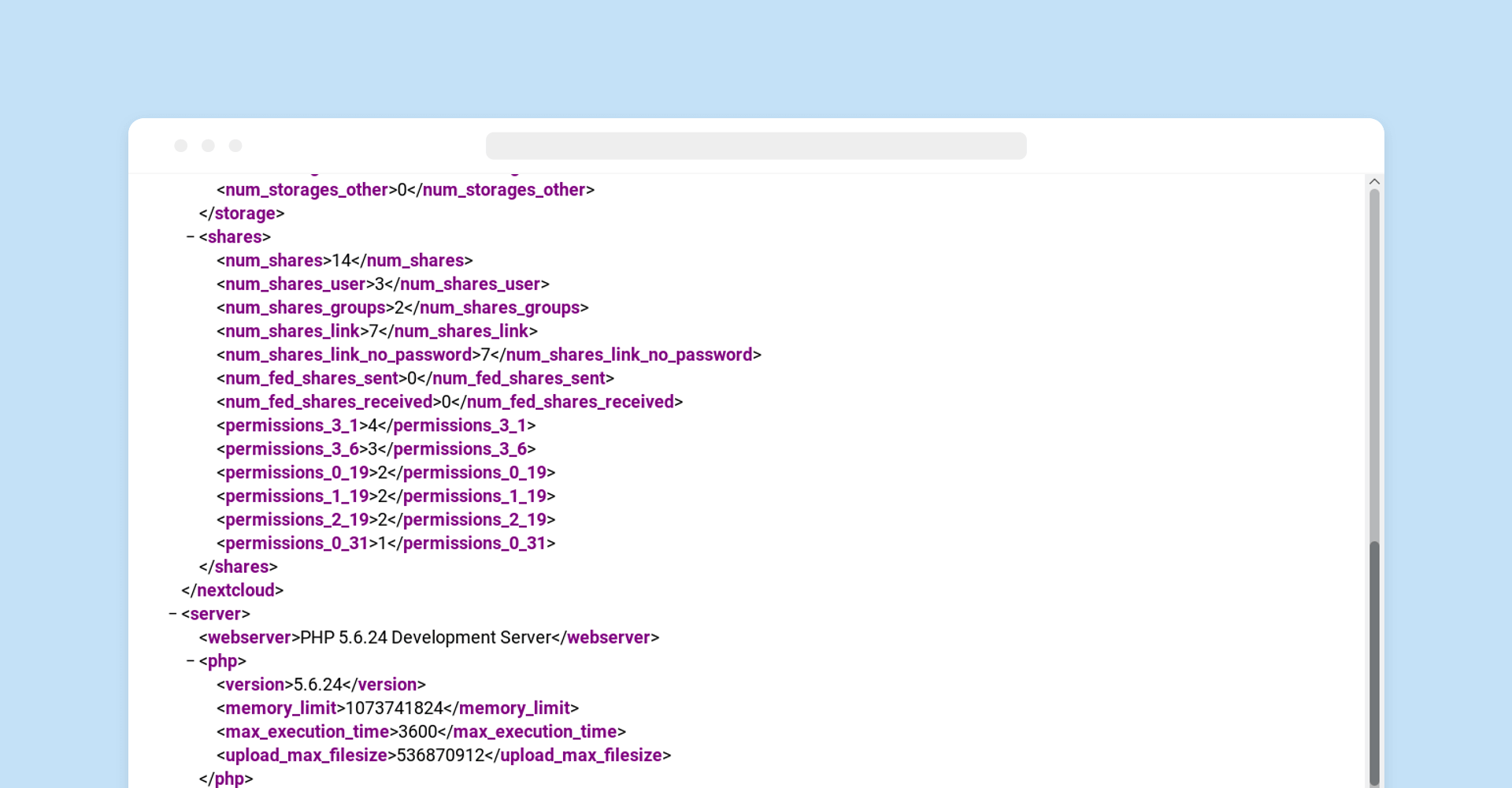Click the closing nextcloud tag
Viewport: 1512px width, 788px height.
click(x=232, y=590)
